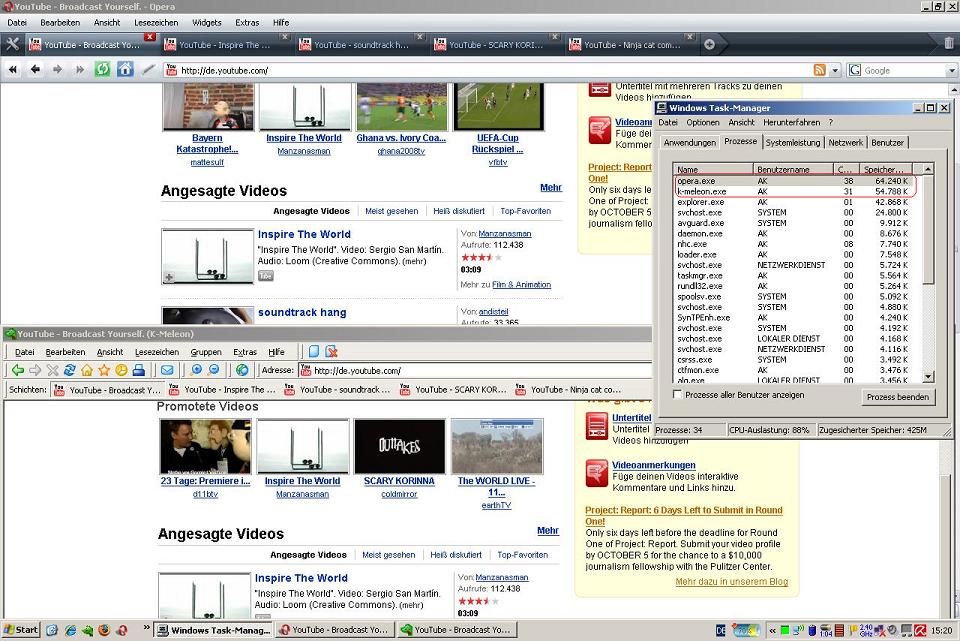
Task: Expand hidden system tray icons arrow
Action: 772,630
